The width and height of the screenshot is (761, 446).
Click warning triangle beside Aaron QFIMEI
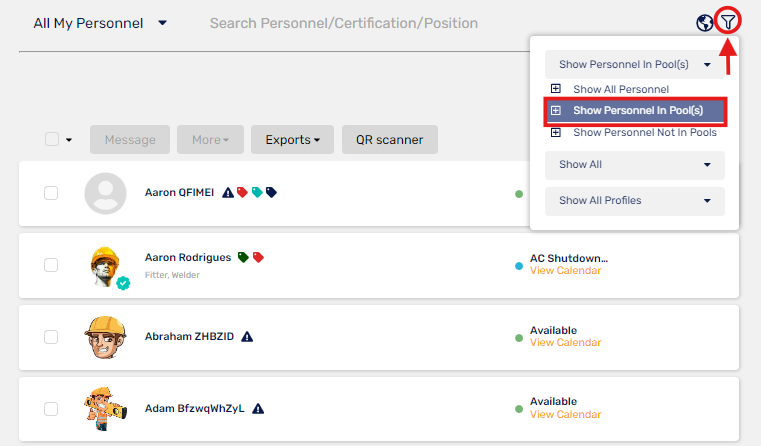[x=228, y=193]
